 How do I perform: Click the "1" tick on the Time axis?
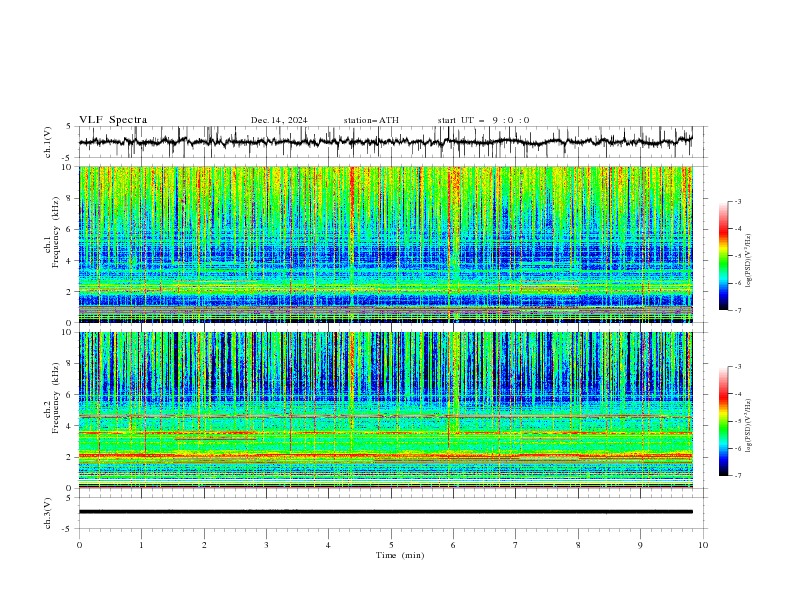141,545
